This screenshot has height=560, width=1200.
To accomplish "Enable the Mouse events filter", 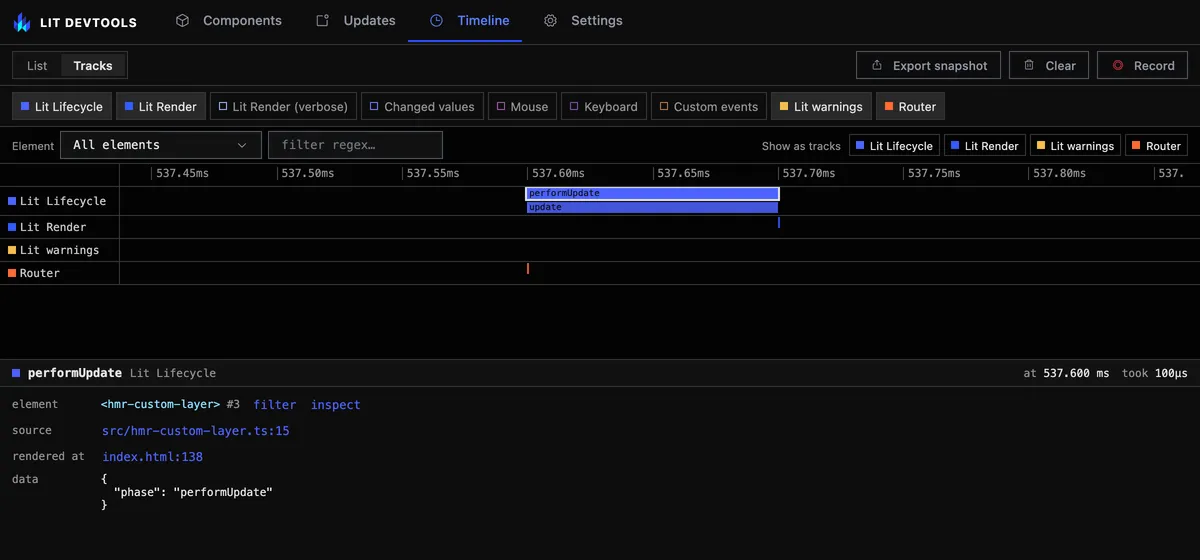I will coord(522,106).
